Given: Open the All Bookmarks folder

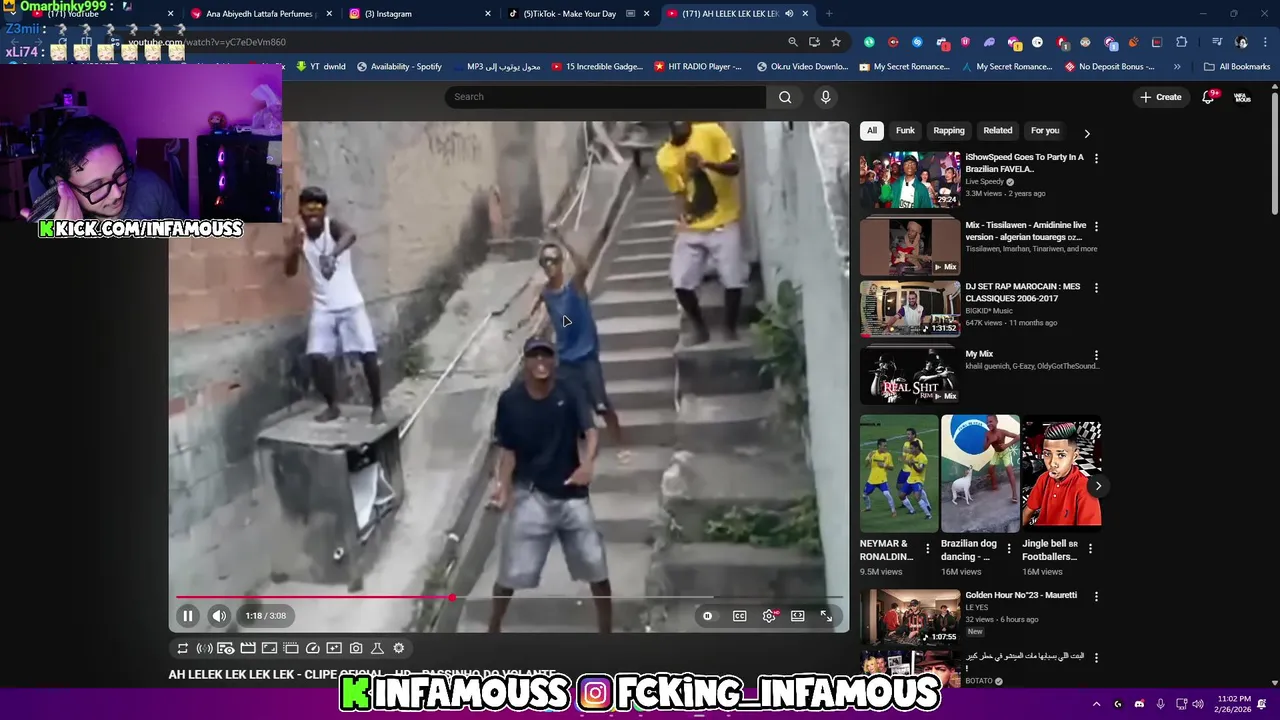Looking at the screenshot, I should (1237, 67).
